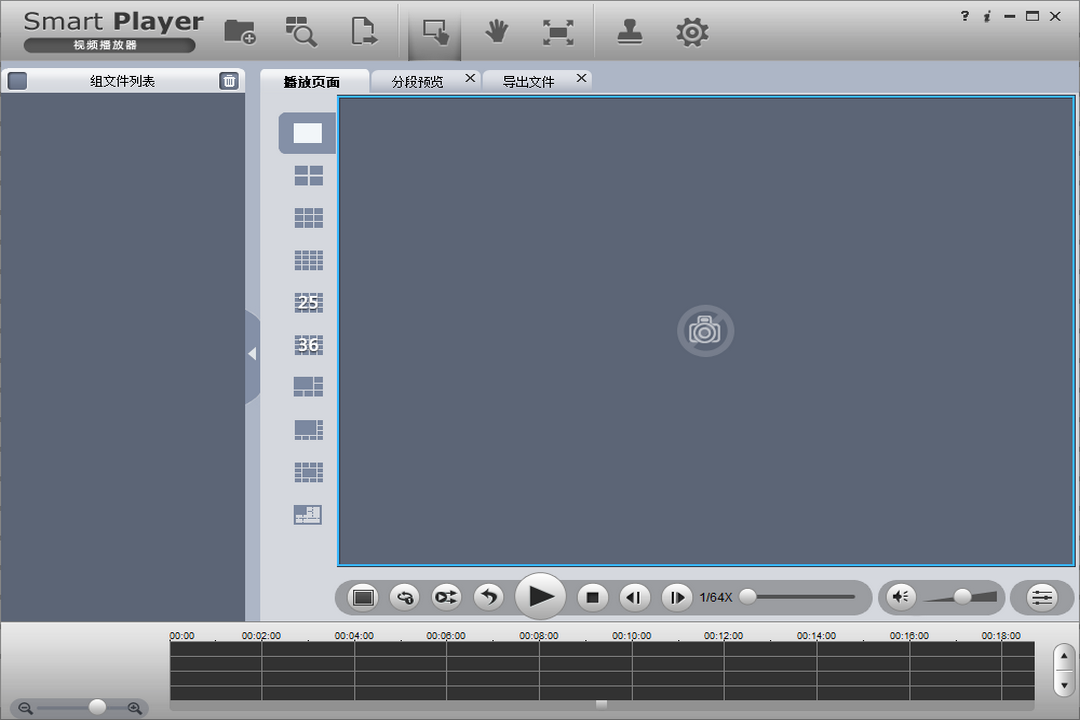Screen dimensions: 1080x720
Task: Click the trash icon in file list
Action: [x=229, y=81]
